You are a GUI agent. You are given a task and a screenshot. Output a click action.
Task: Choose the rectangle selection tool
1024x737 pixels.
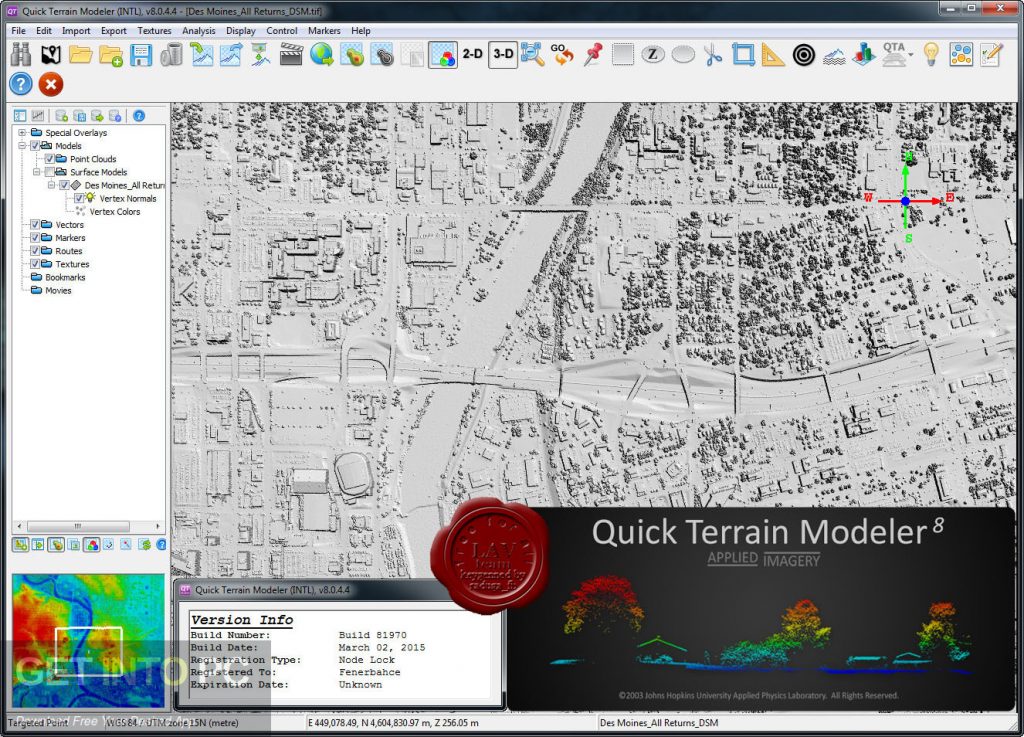coord(622,55)
